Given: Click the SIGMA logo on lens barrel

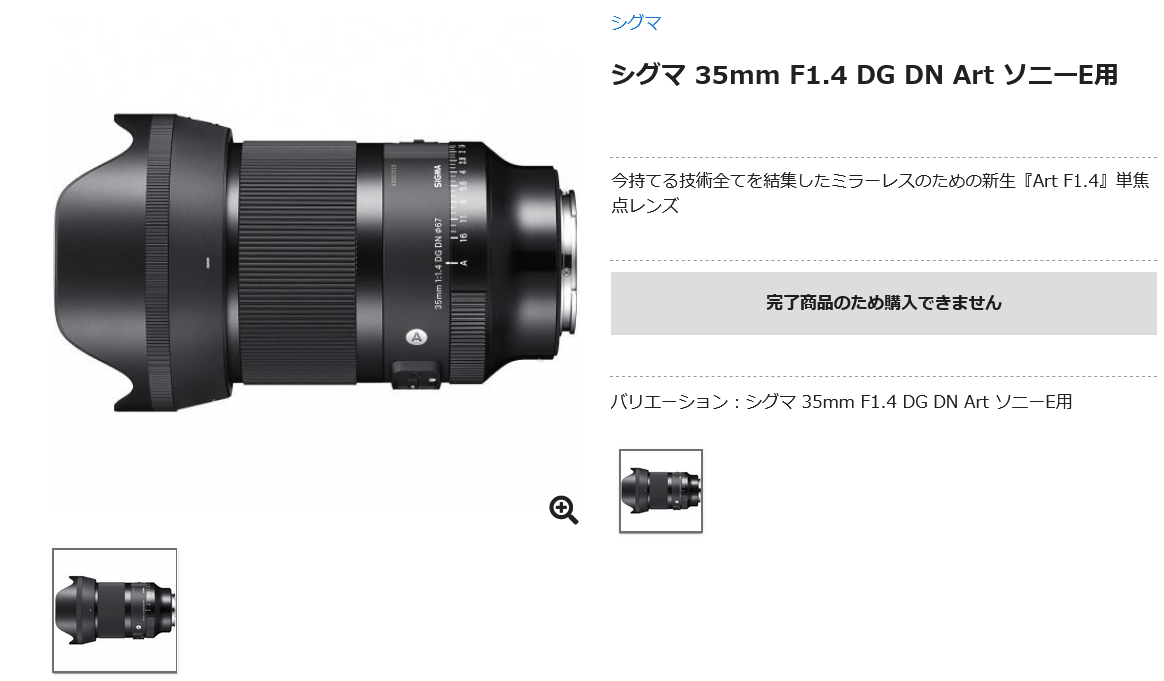Looking at the screenshot, I should click(x=437, y=175).
